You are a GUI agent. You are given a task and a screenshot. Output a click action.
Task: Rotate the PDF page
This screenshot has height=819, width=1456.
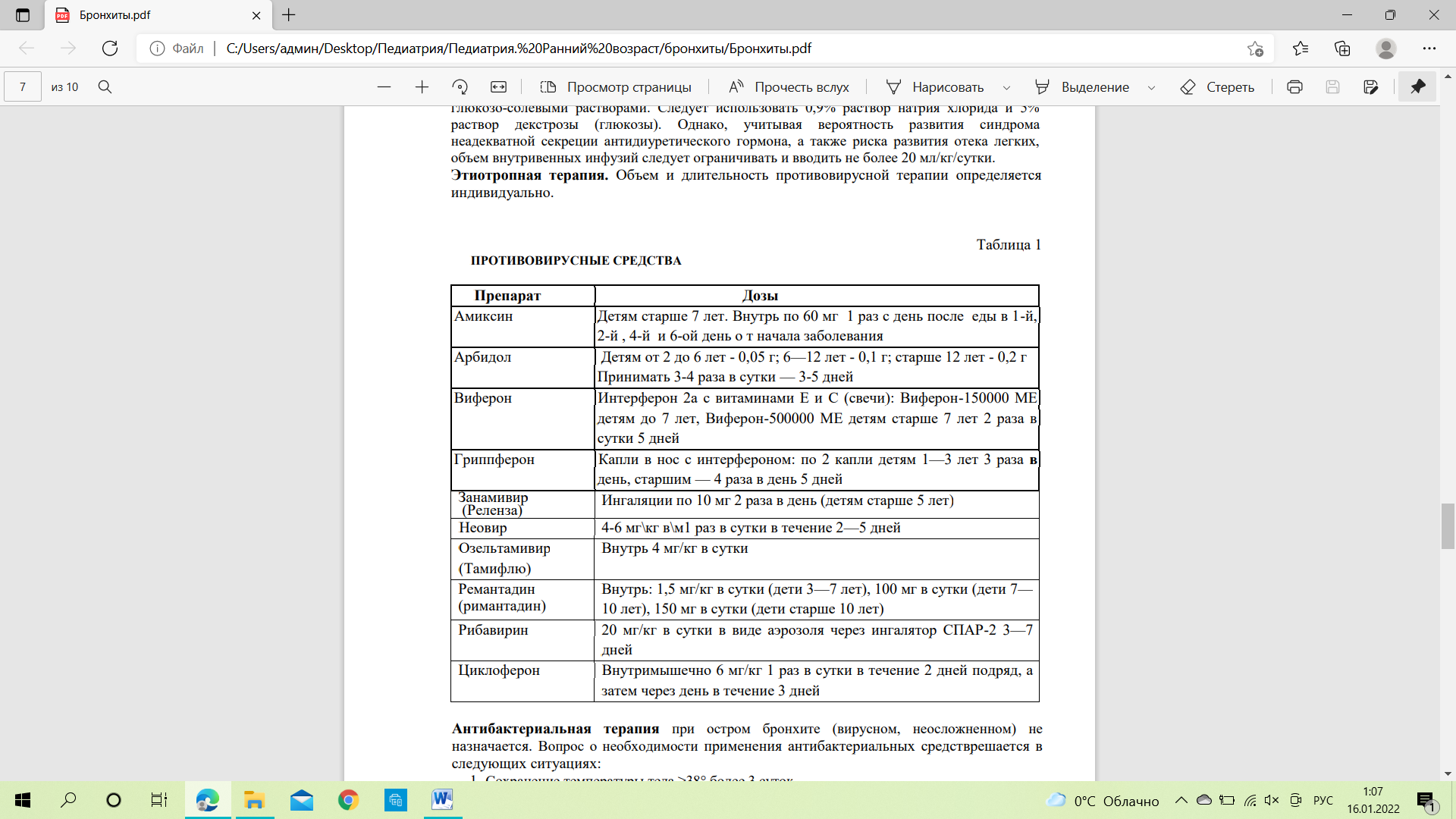[460, 87]
